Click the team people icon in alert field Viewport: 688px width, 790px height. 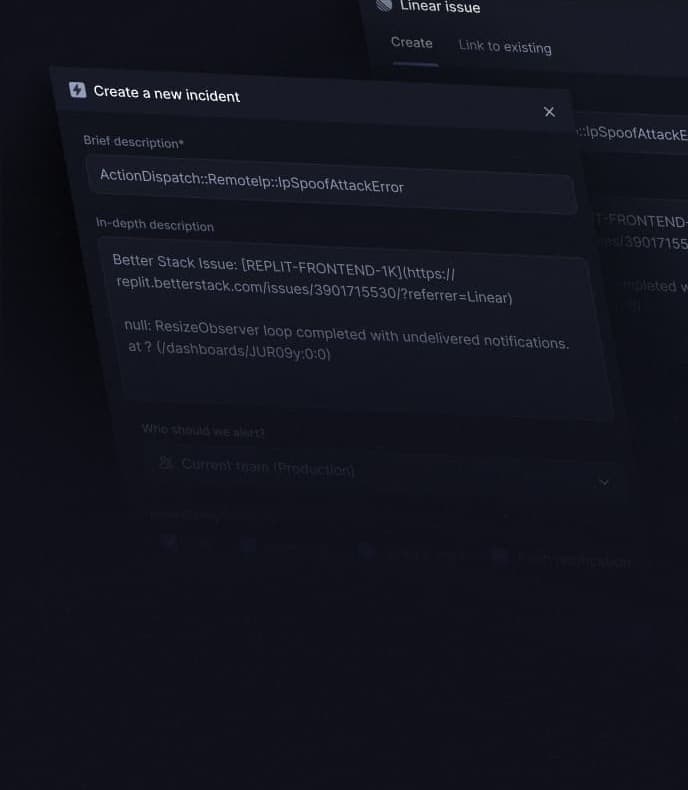166,463
